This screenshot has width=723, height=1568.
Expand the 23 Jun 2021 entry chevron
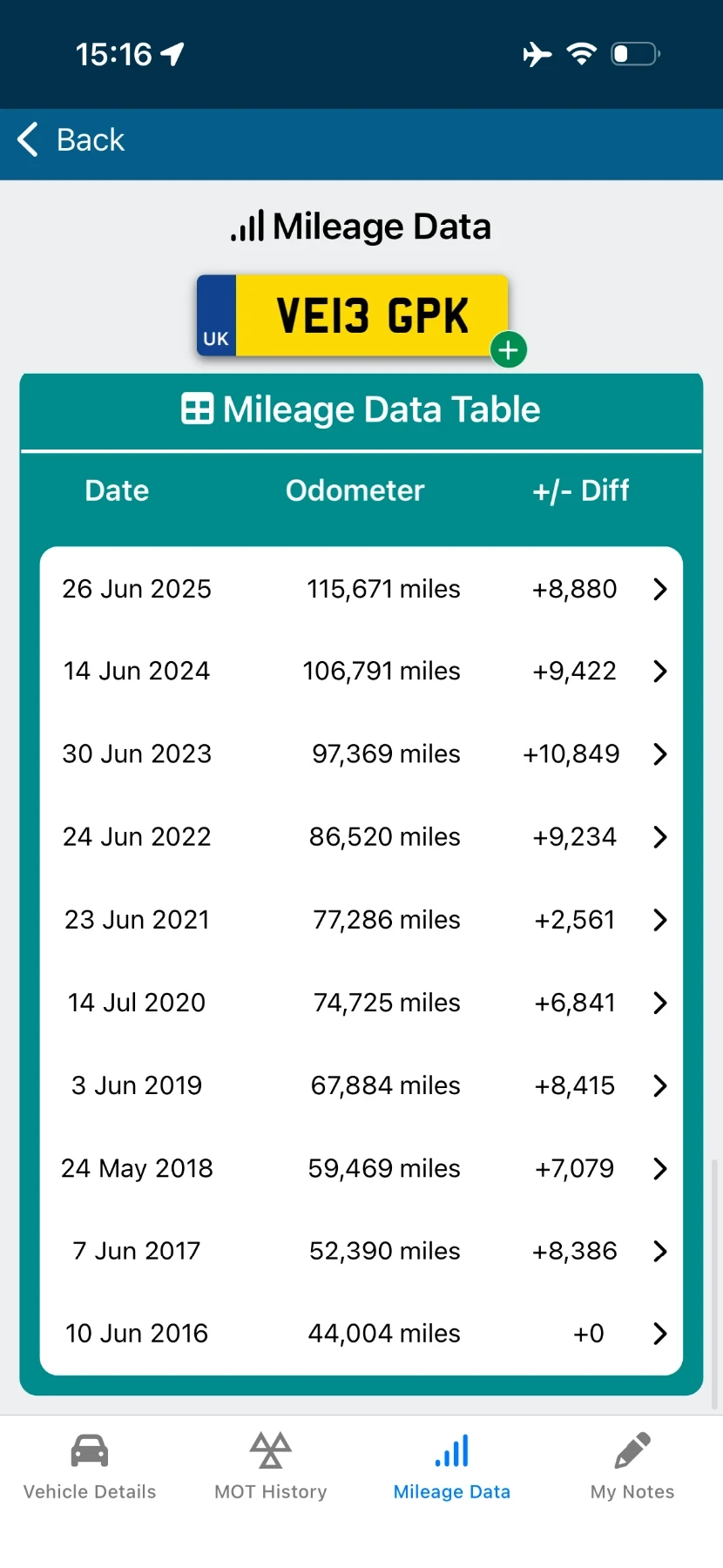tap(660, 920)
